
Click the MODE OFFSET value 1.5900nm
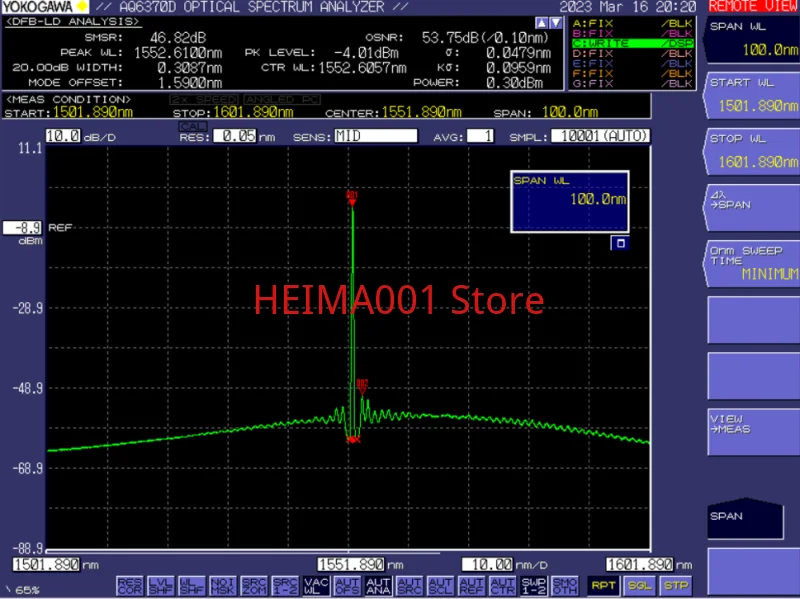[x=190, y=83]
